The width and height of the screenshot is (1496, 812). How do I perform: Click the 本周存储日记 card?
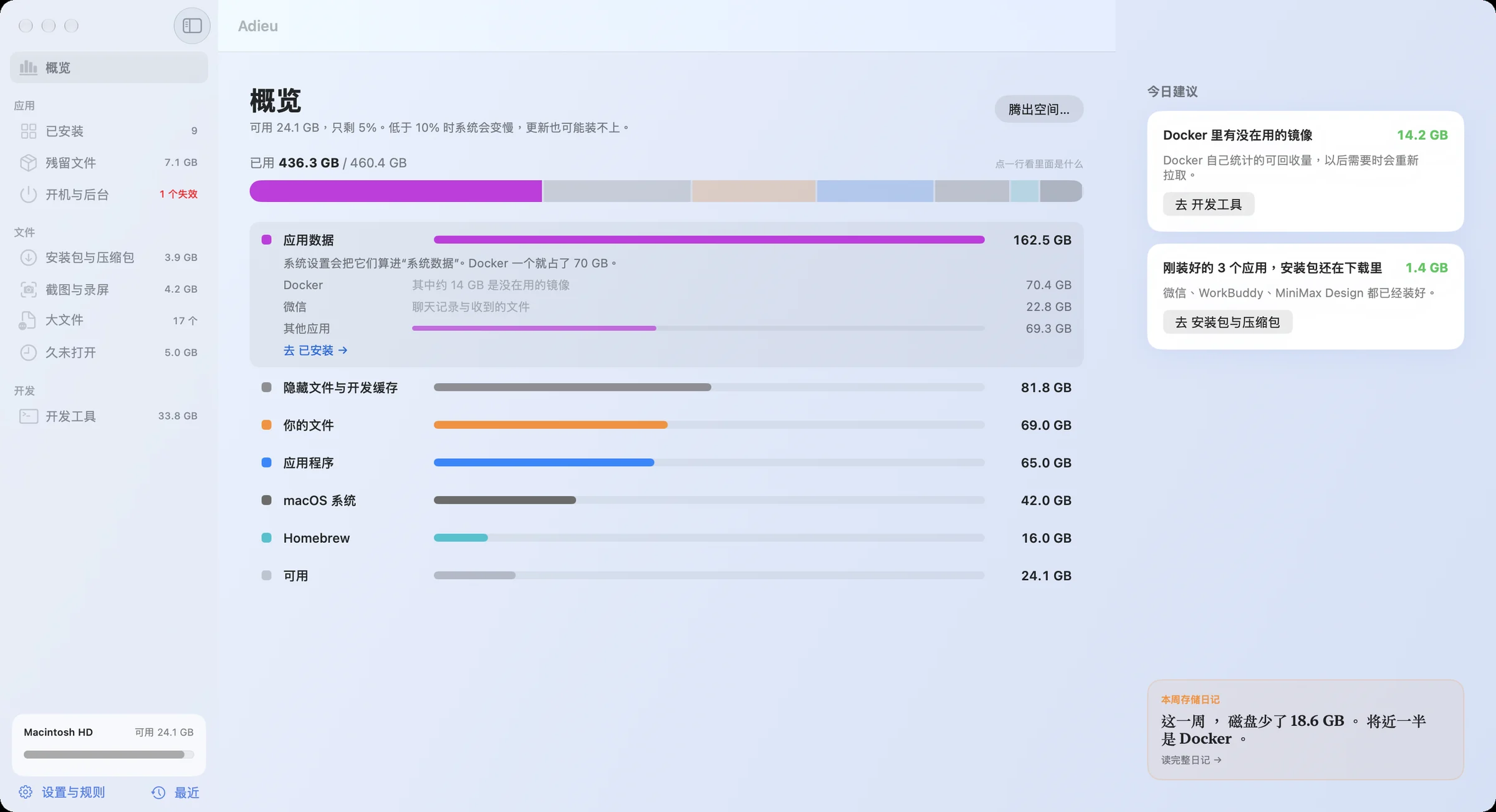pos(1305,729)
